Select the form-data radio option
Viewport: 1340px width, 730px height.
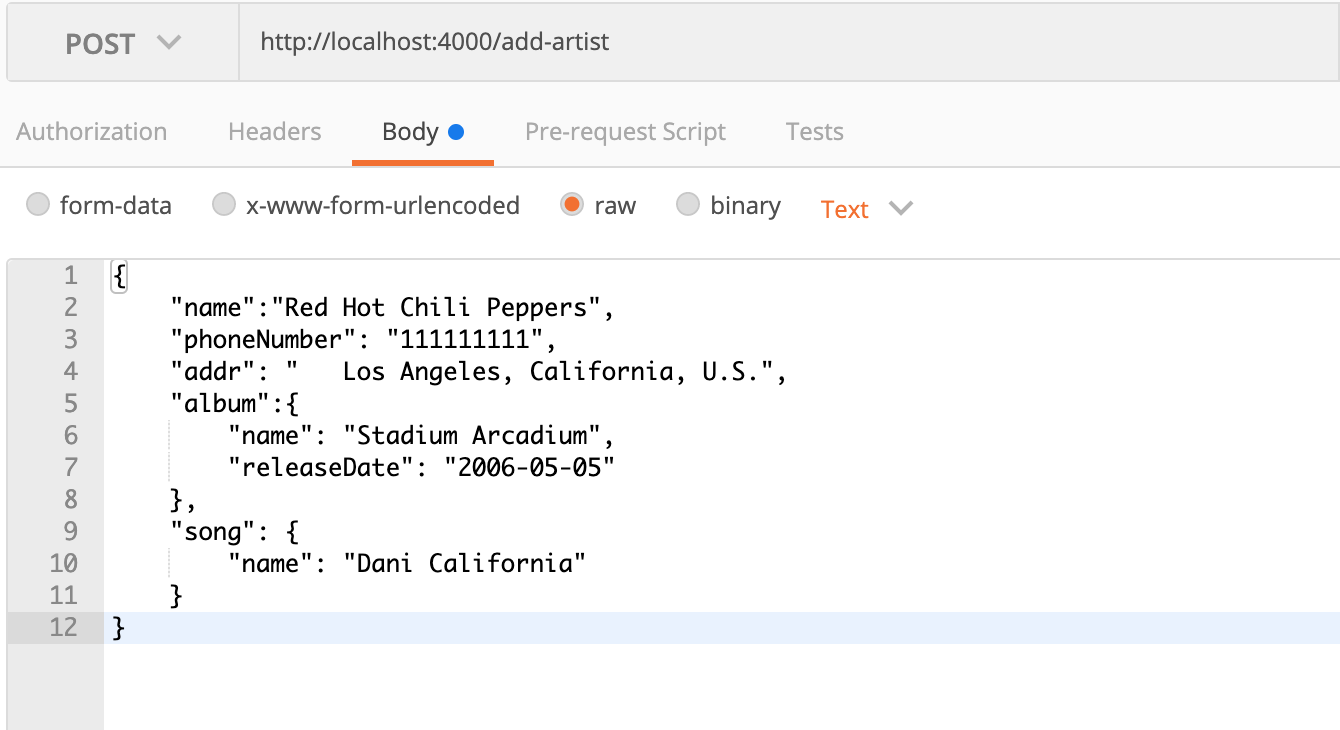tap(38, 205)
